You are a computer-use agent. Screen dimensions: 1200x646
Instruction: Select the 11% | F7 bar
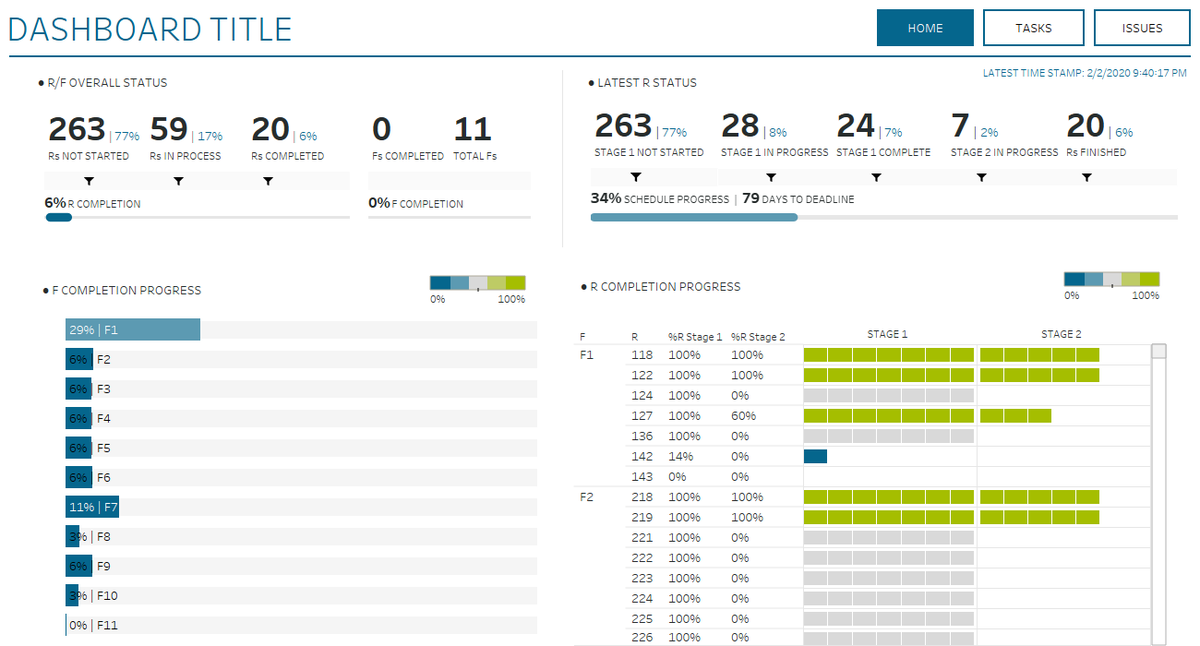pos(92,507)
